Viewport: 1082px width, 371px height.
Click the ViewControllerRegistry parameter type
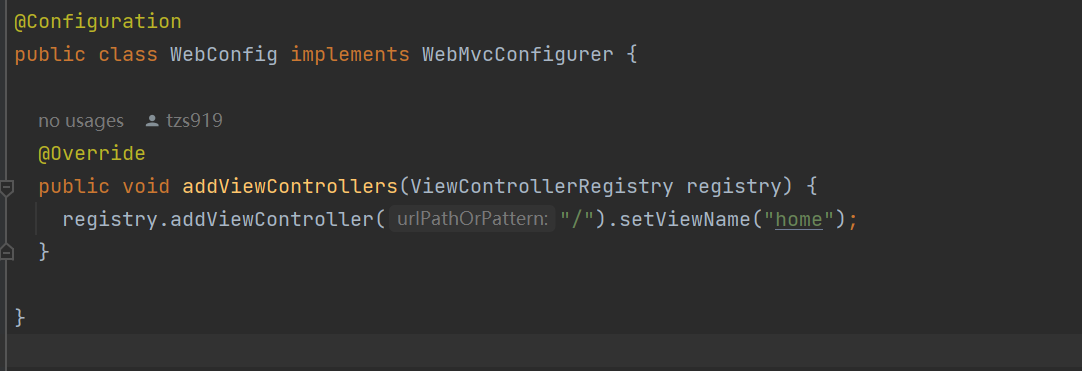click(542, 186)
